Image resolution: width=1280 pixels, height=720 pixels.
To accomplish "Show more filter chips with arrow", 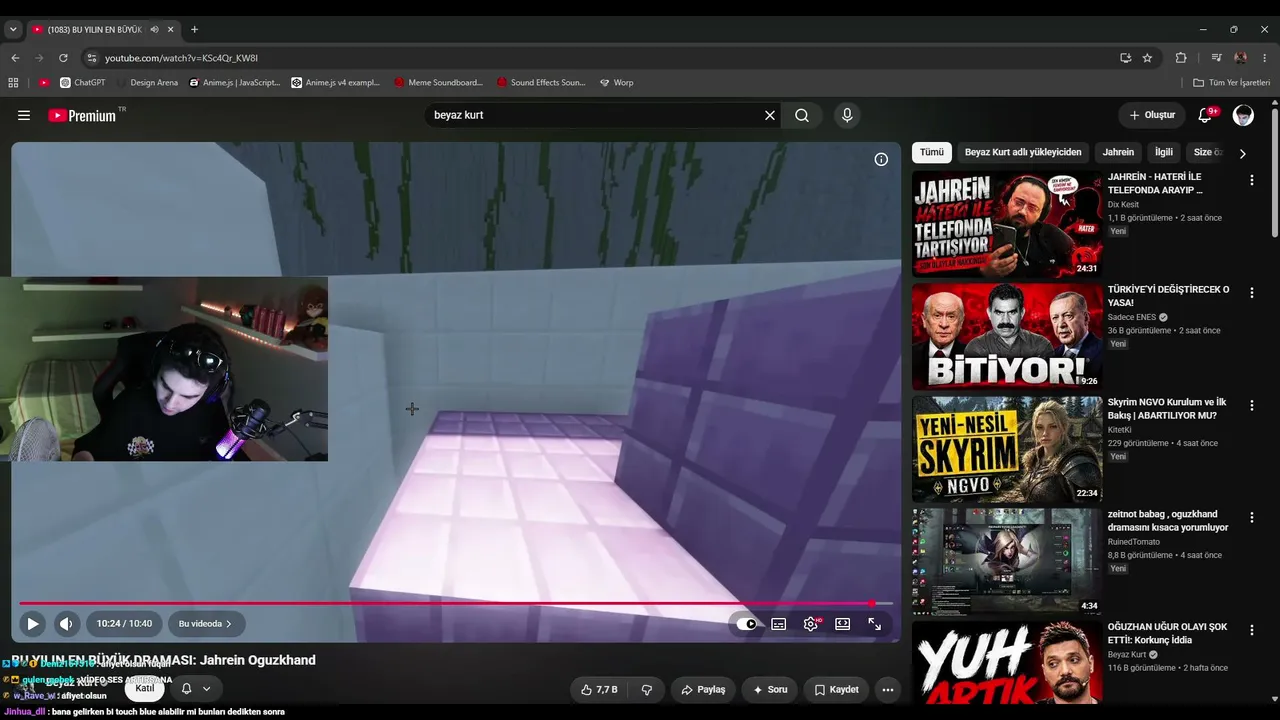I will tap(1242, 153).
